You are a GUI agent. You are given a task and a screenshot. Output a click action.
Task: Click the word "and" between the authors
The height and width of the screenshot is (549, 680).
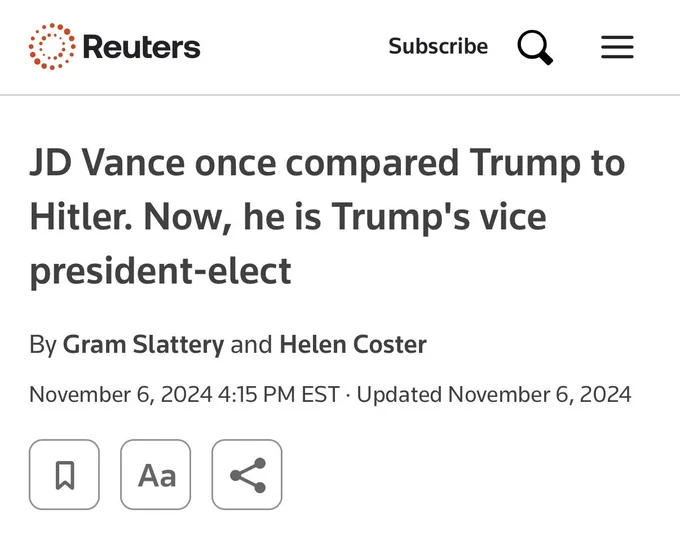tap(252, 345)
